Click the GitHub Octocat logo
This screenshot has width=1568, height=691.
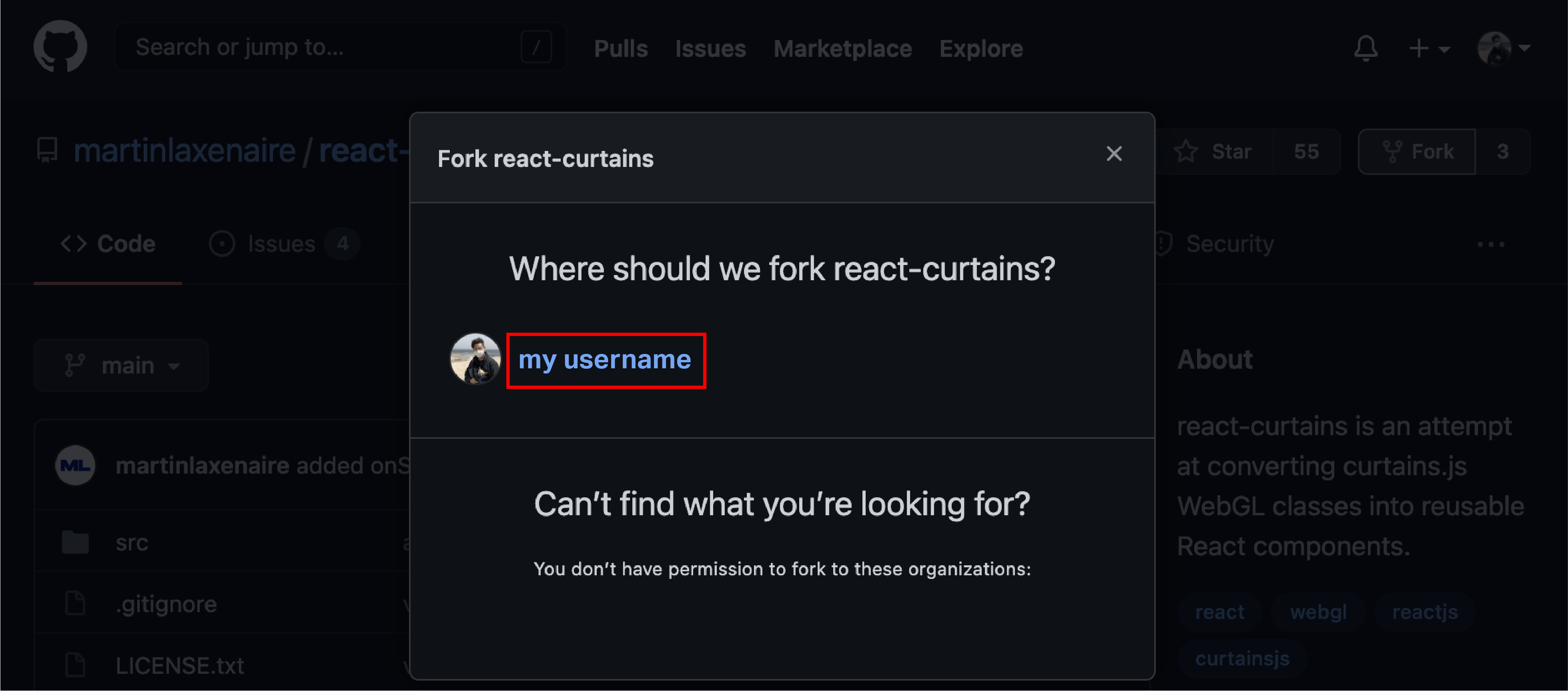click(60, 47)
